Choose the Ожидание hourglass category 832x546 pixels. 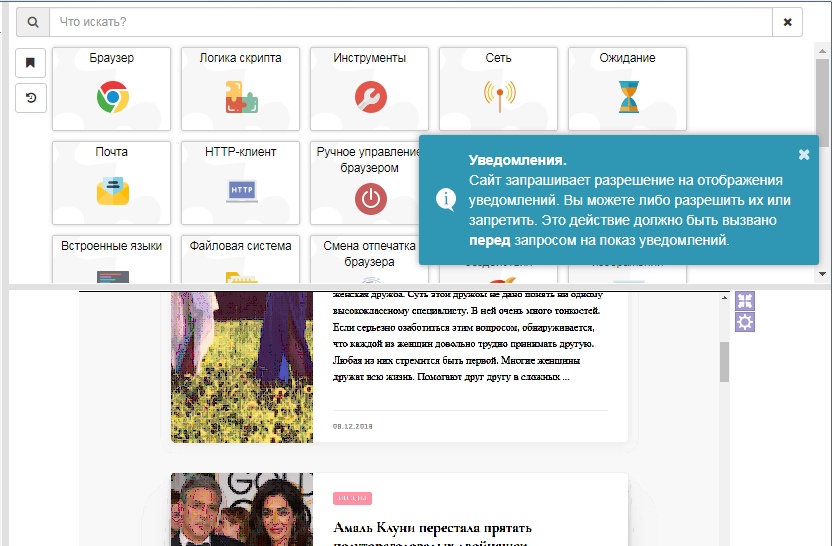[627, 89]
